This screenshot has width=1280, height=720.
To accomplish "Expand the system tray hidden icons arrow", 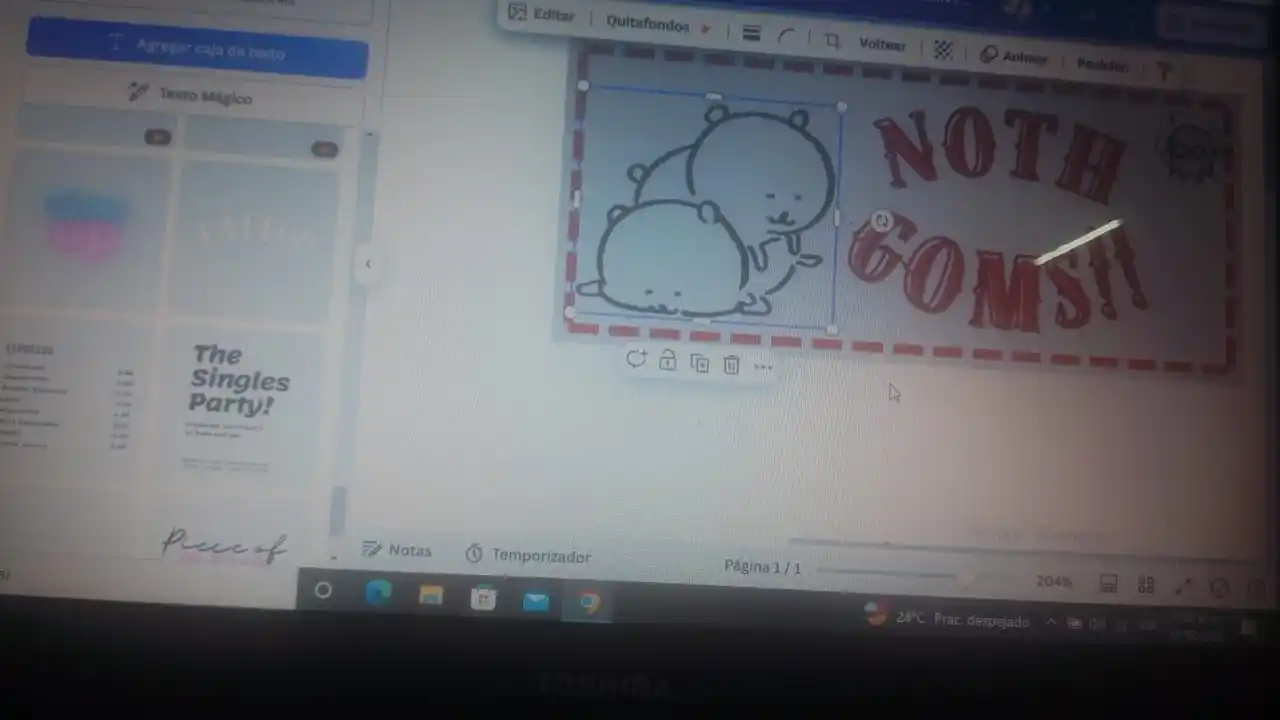I will click(x=1051, y=622).
